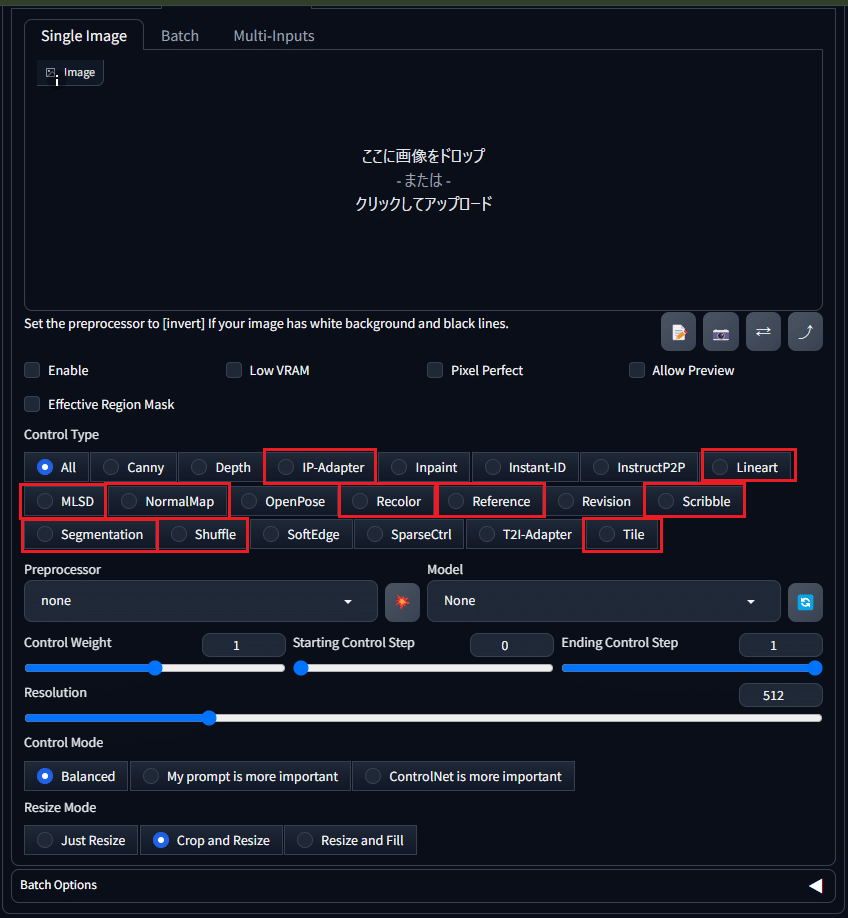The width and height of the screenshot is (848, 918).
Task: Open the Model dropdown
Action: click(604, 601)
